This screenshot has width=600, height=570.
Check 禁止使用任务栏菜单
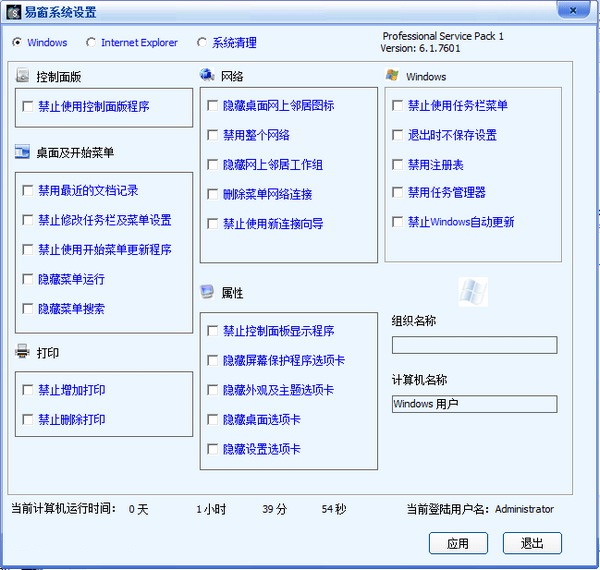click(x=398, y=105)
